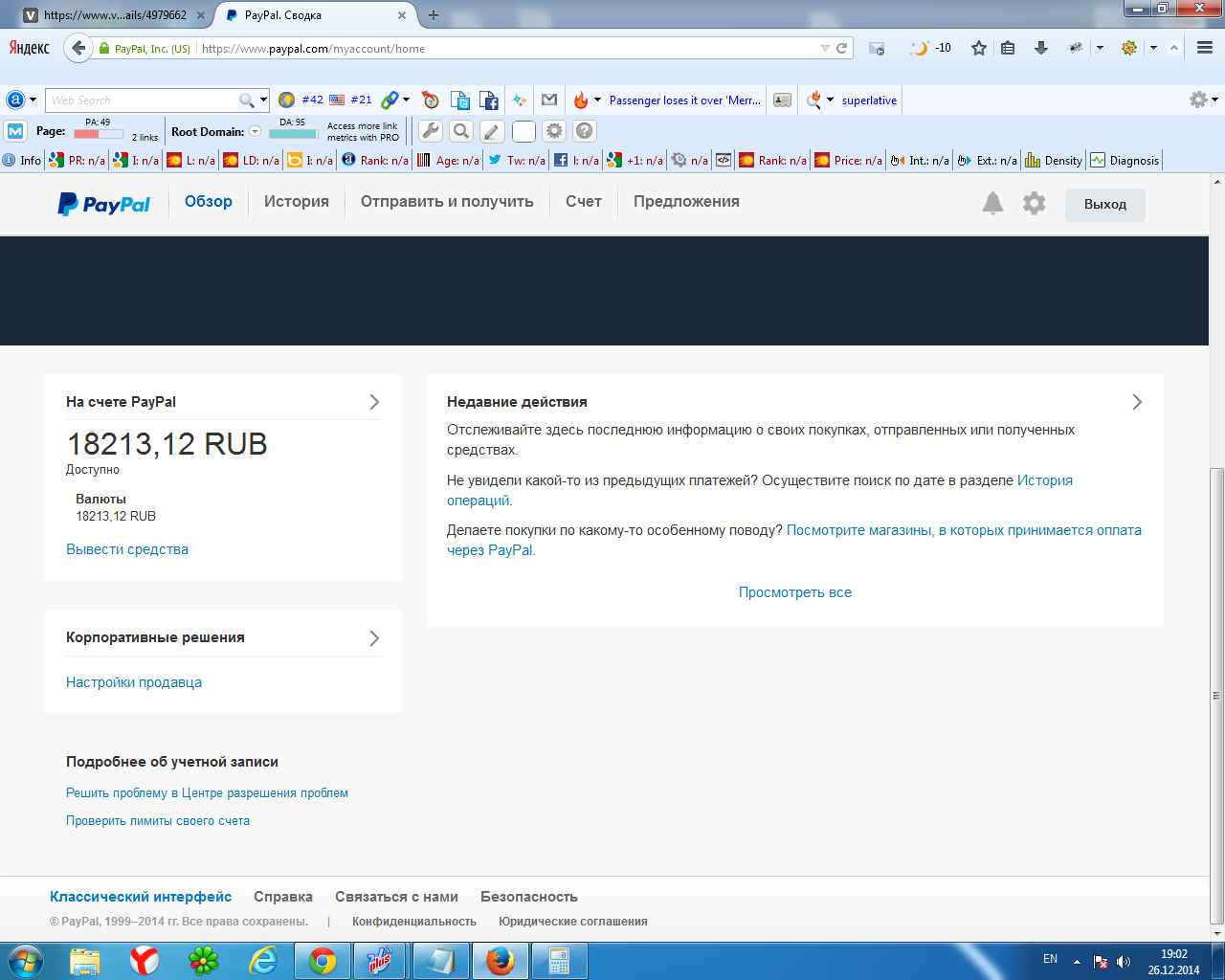Expand the PayPal balance section chevron

pos(374,402)
